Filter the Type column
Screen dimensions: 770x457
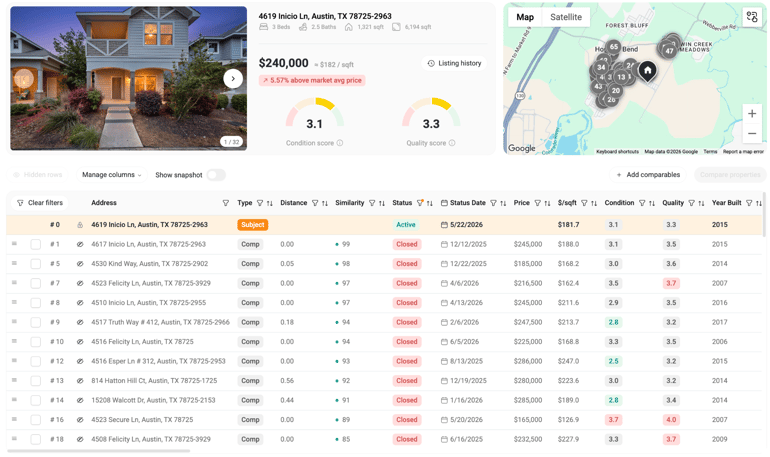point(260,203)
